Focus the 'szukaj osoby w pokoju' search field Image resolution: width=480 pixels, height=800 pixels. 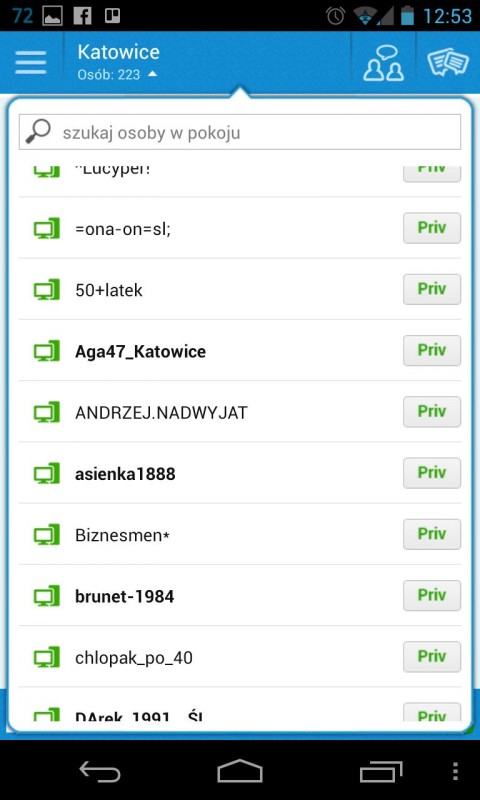tap(240, 132)
